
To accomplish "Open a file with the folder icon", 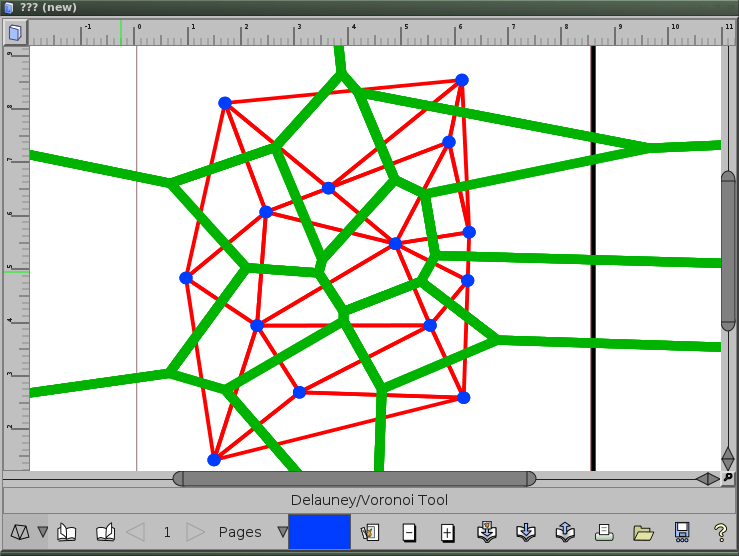I will click(642, 532).
